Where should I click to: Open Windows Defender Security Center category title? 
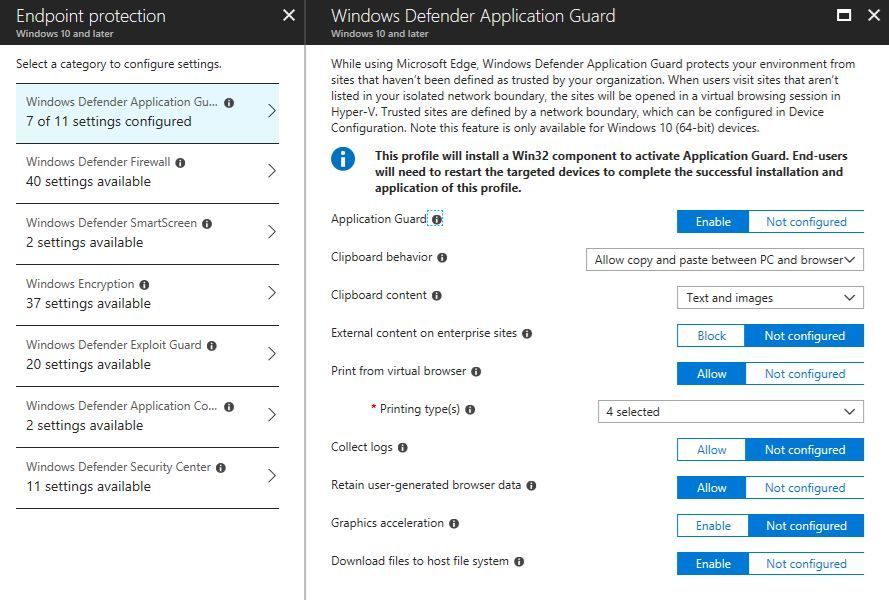pos(118,467)
